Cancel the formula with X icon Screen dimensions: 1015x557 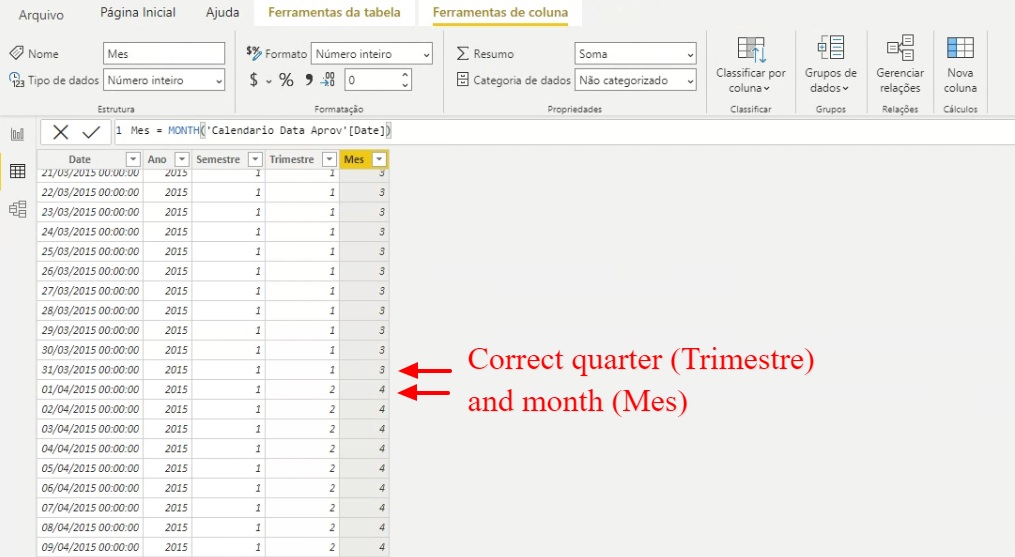point(60,132)
